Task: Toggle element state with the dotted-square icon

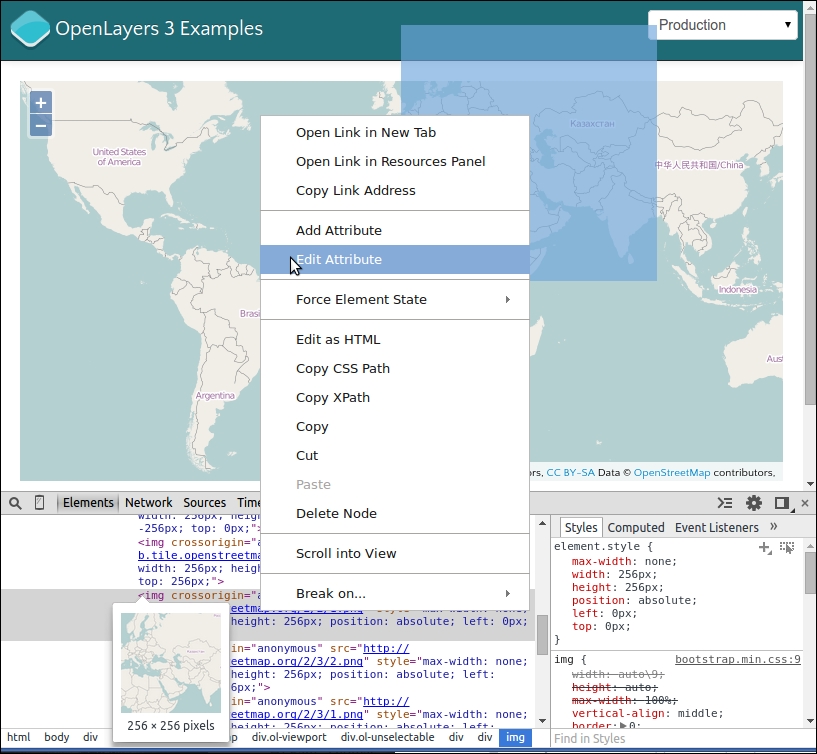Action: click(788, 547)
